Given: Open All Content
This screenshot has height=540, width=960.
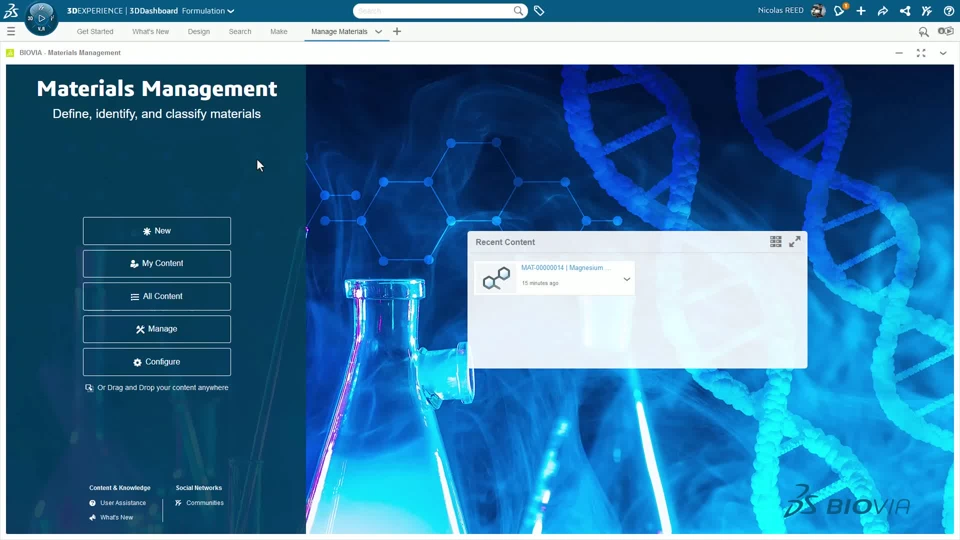Looking at the screenshot, I should click(157, 296).
